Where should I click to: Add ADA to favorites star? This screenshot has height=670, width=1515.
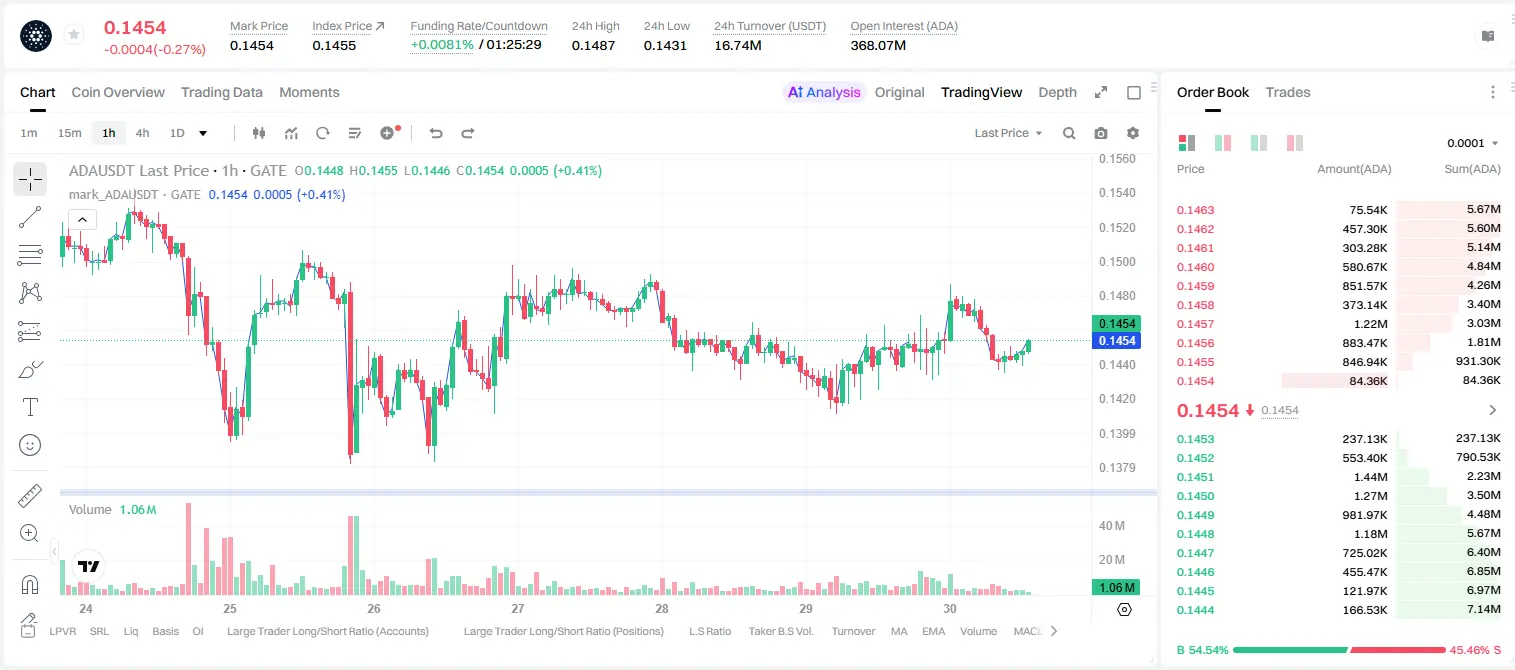click(x=74, y=35)
